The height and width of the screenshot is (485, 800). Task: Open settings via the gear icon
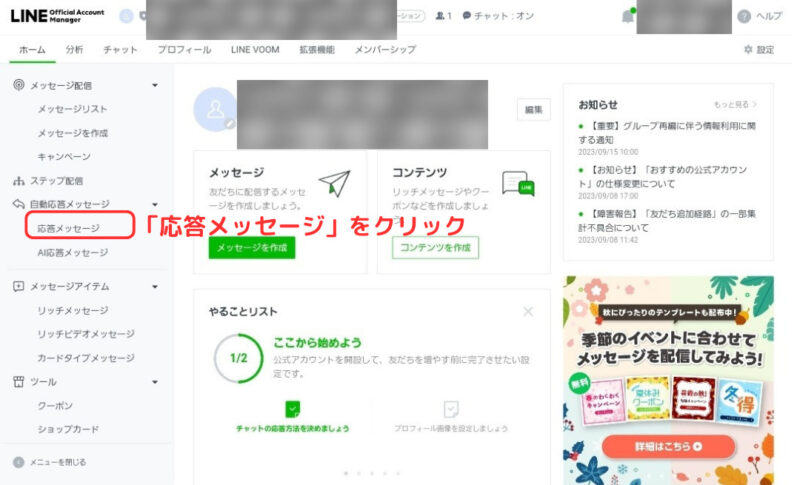[x=748, y=49]
